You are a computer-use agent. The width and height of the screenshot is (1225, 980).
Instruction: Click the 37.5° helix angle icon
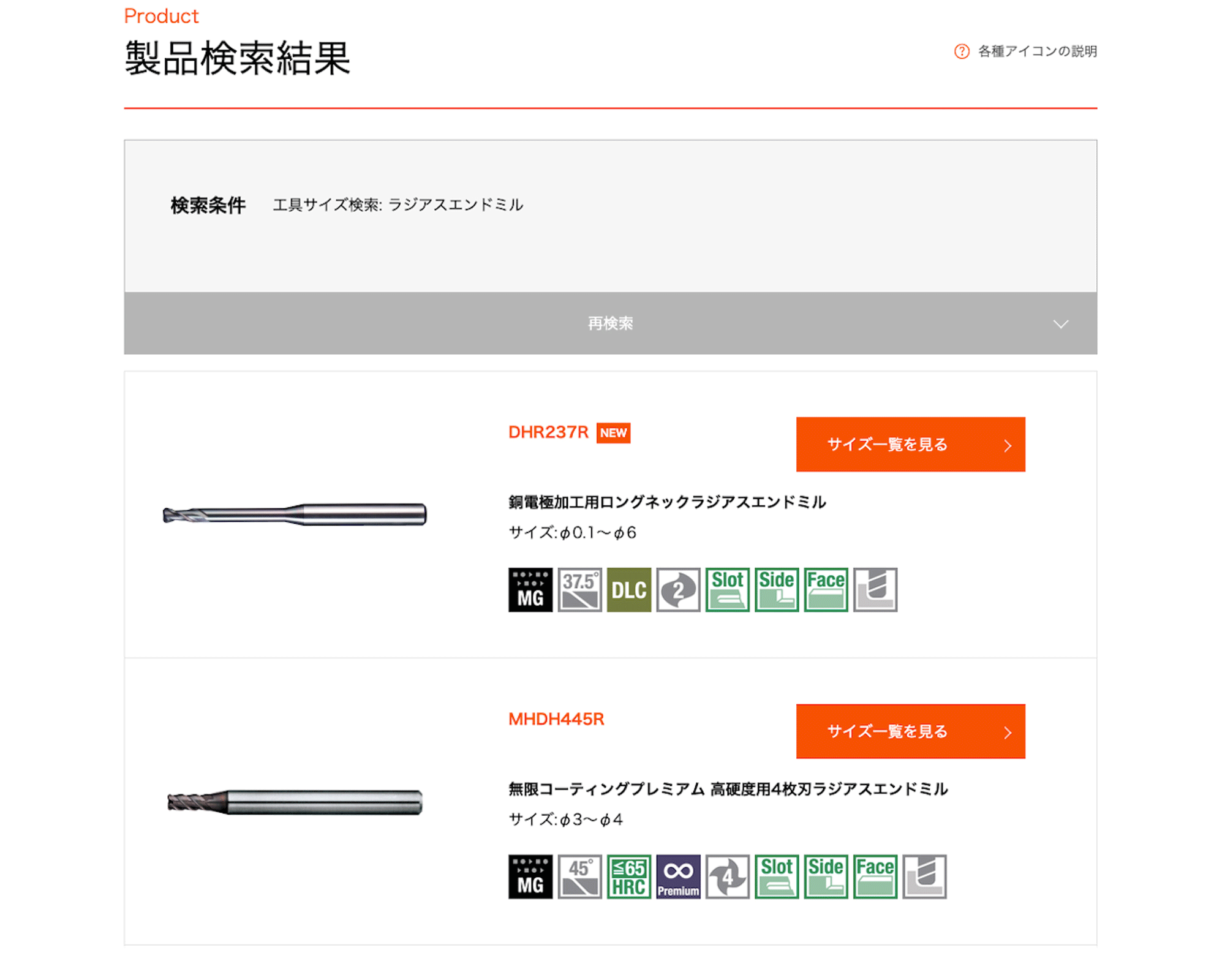pyautogui.click(x=579, y=589)
